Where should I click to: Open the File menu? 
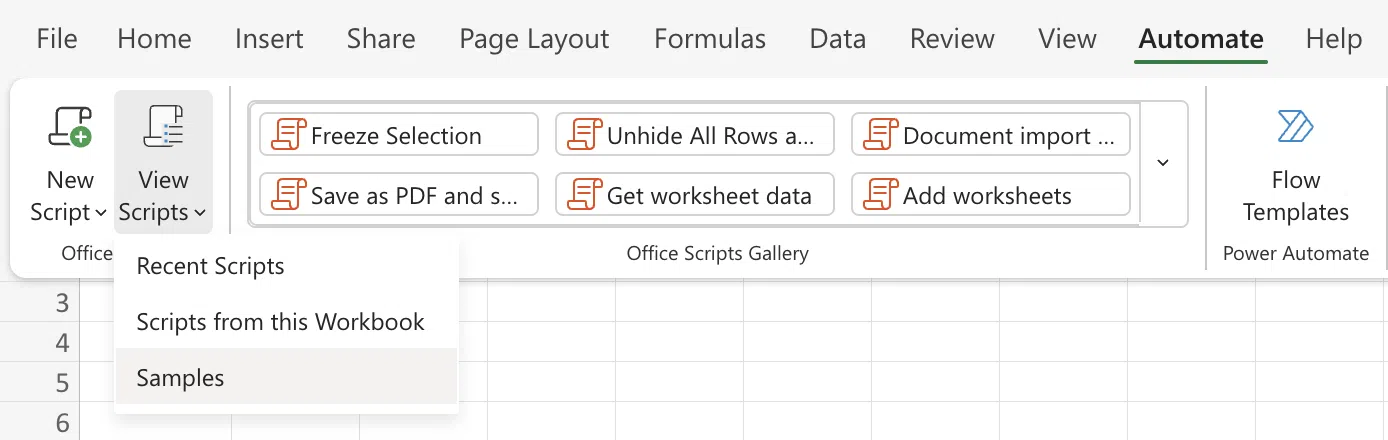[57, 39]
